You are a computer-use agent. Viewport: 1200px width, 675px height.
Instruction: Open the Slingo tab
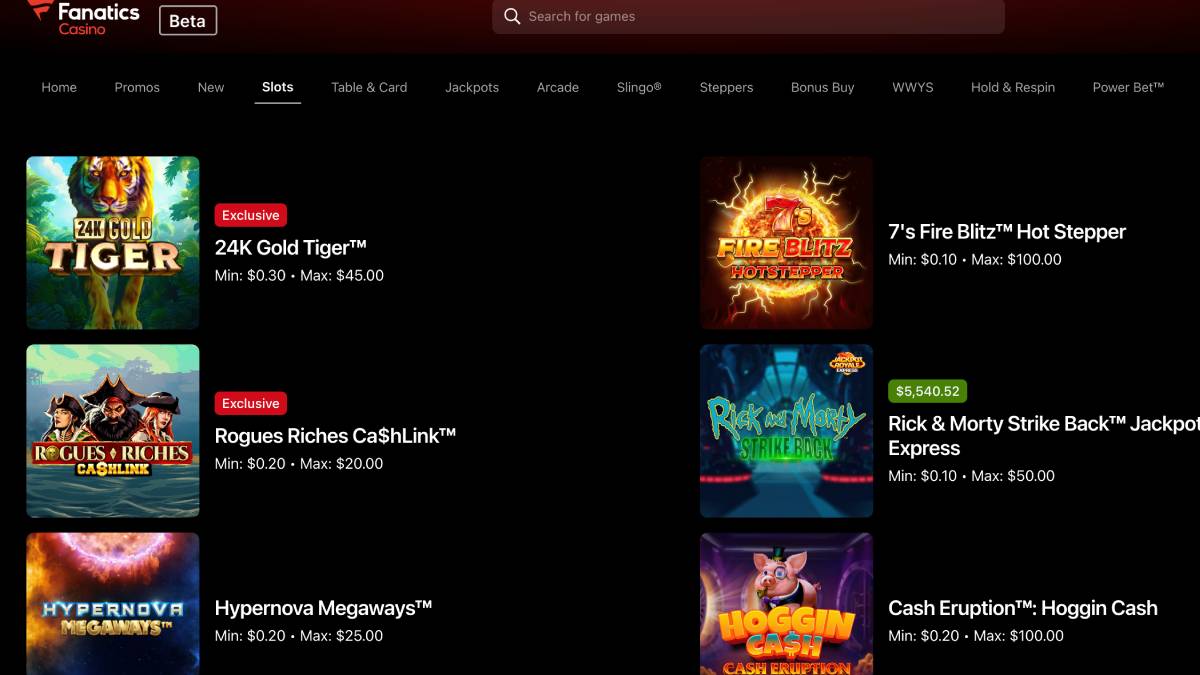tap(639, 87)
